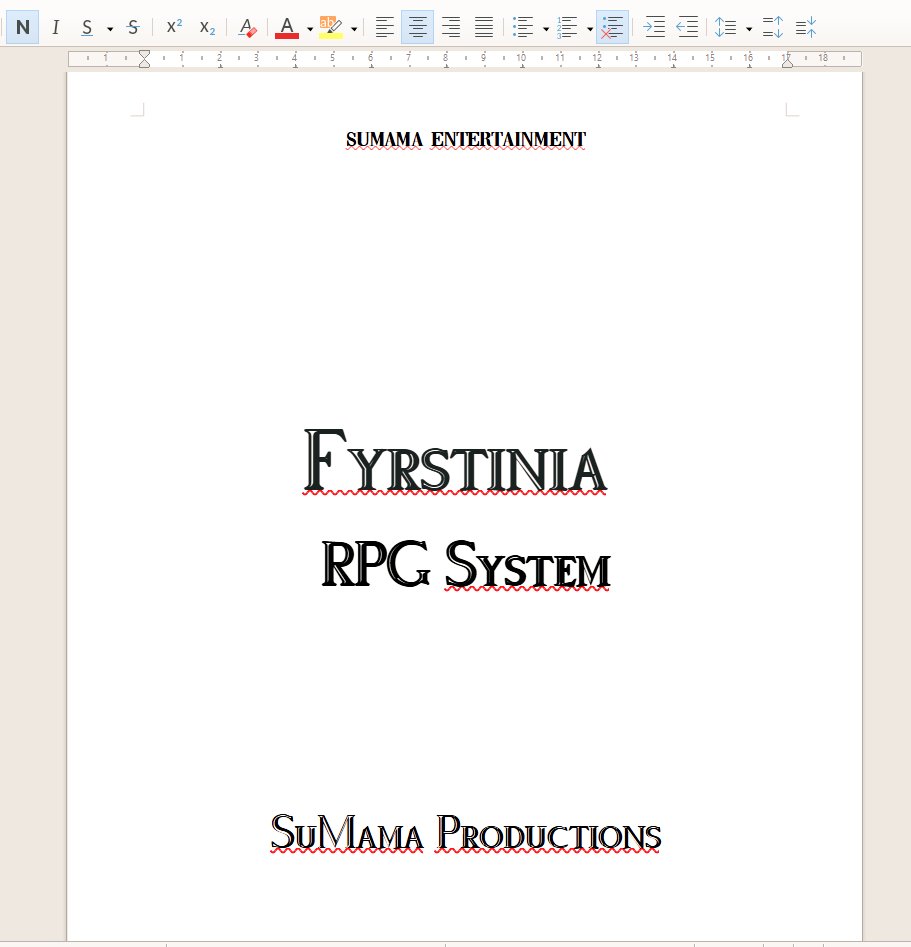Apply justified paragraph alignment

(484, 27)
